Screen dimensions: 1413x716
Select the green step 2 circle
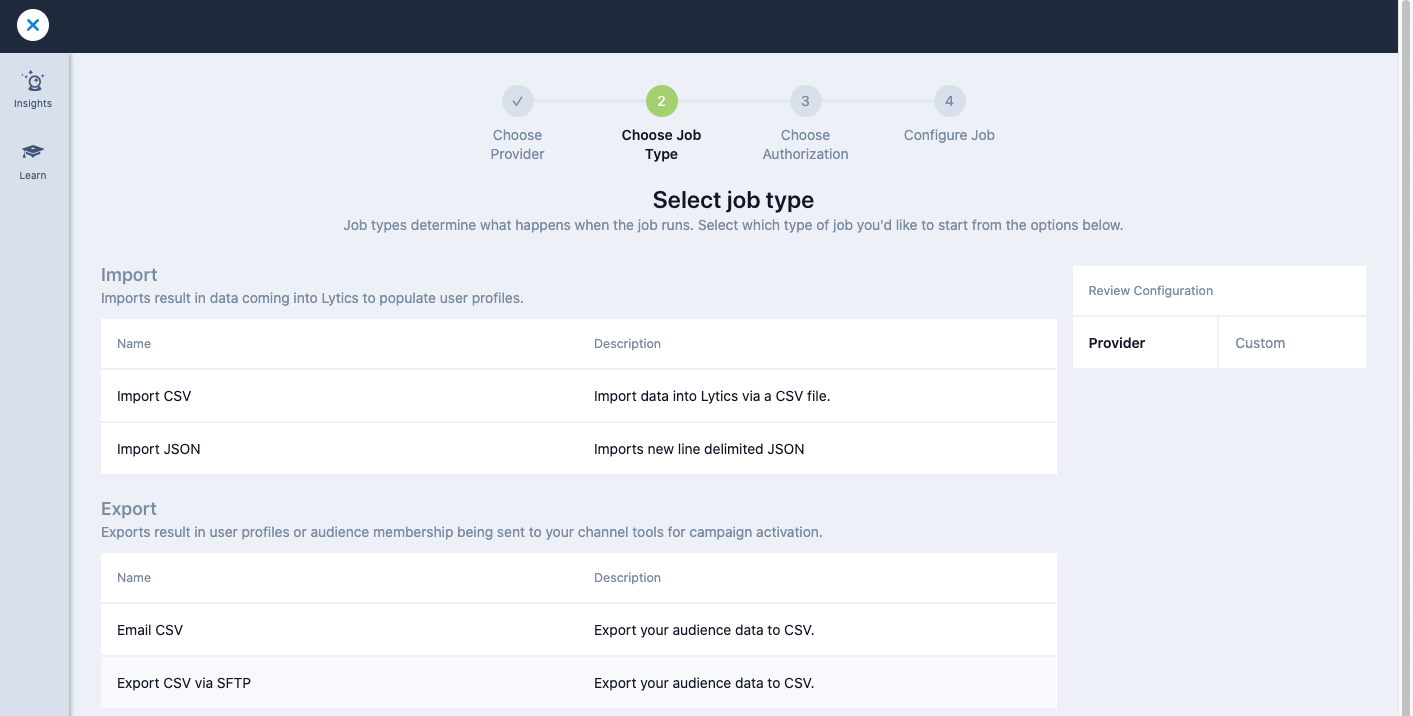(661, 100)
